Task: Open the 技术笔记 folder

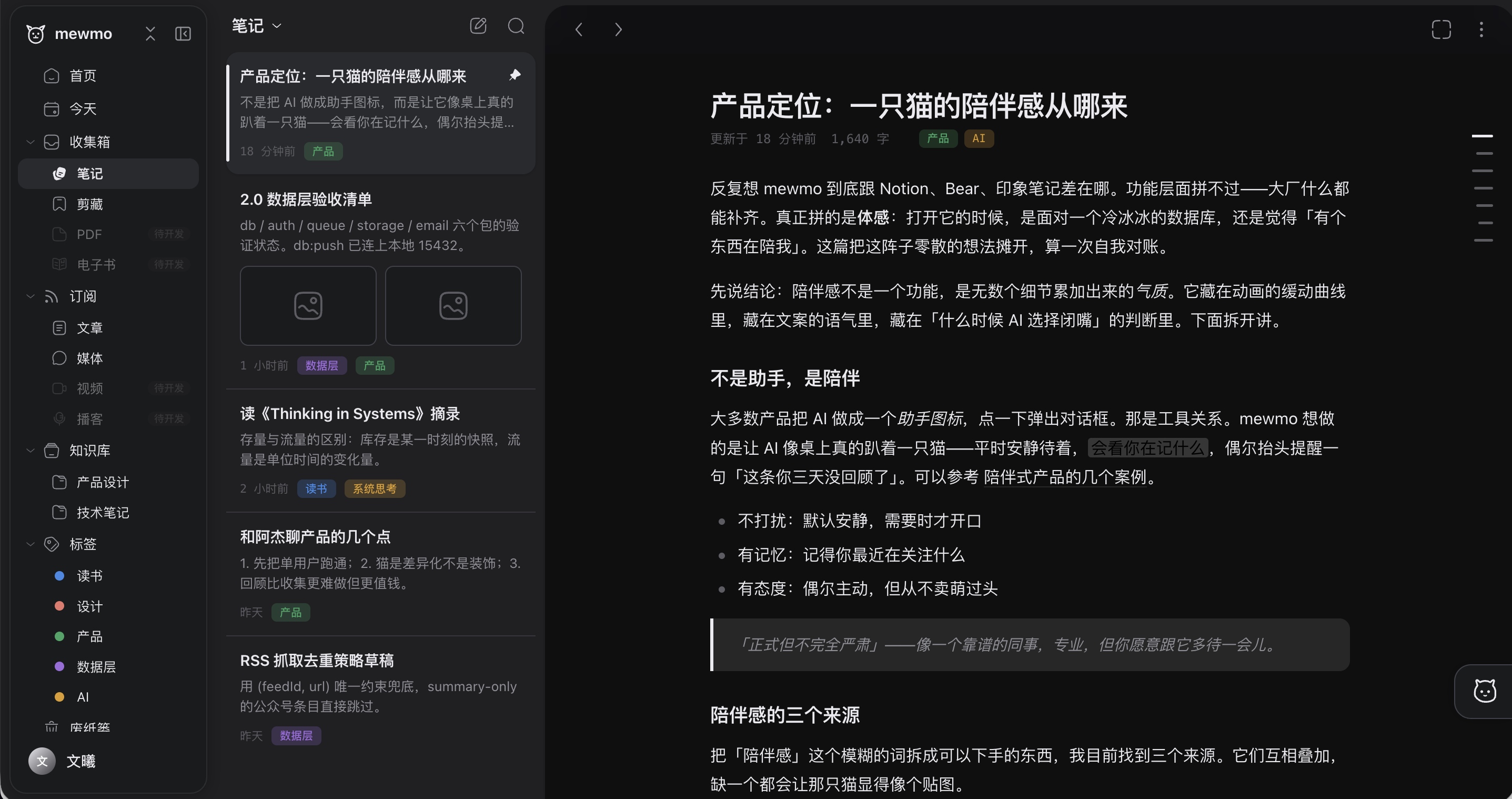Action: [108, 513]
